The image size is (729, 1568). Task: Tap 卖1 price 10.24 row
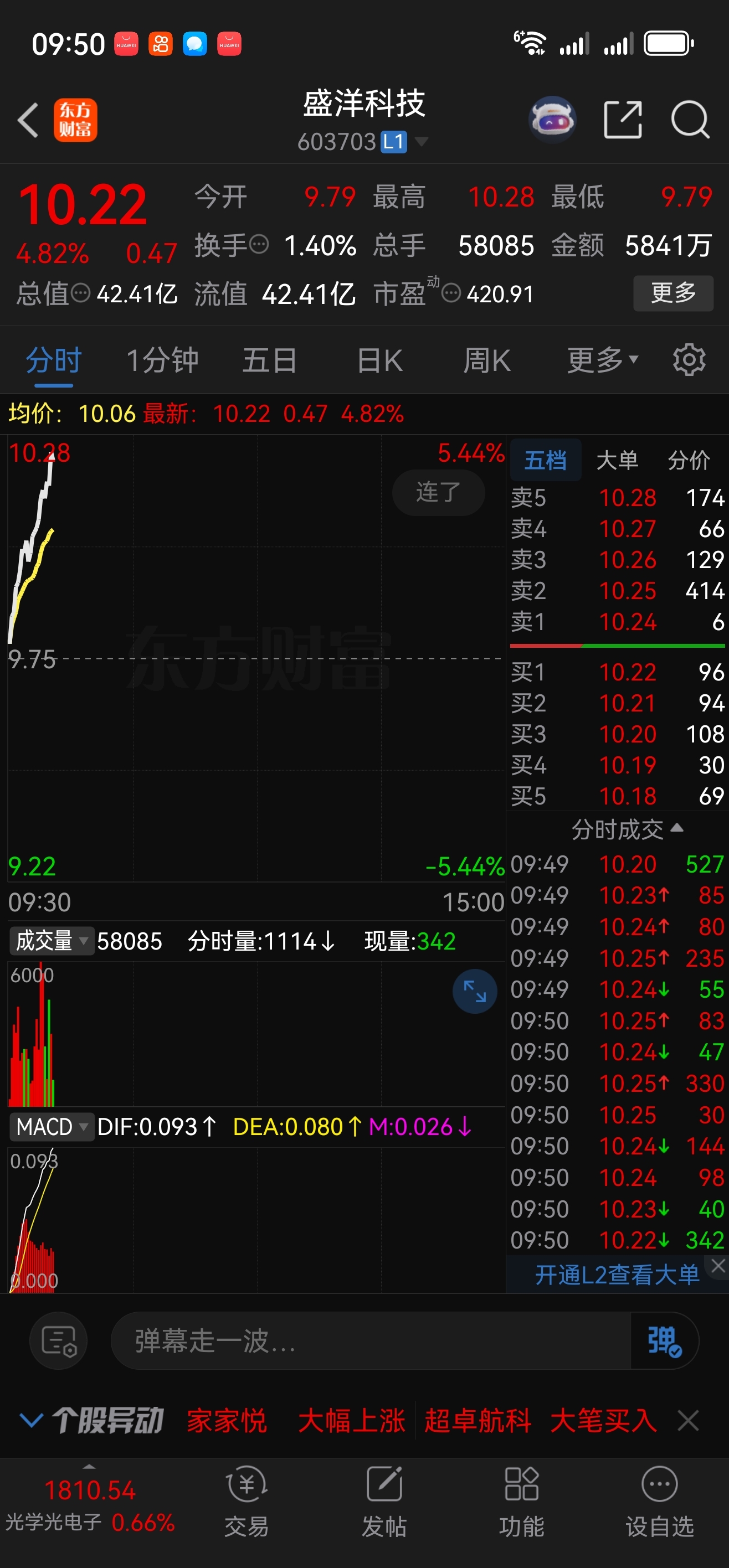[618, 621]
